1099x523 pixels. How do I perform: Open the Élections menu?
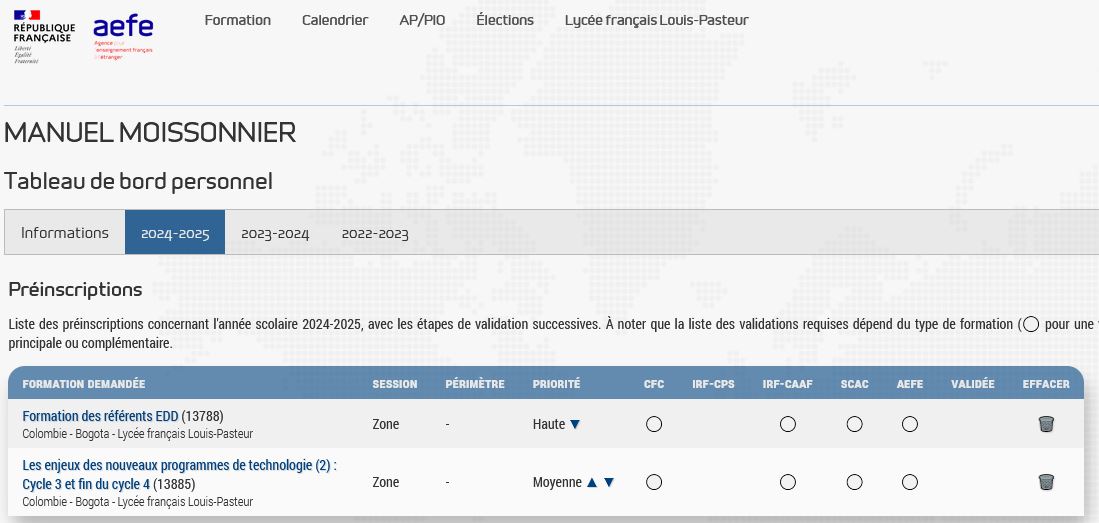505,20
